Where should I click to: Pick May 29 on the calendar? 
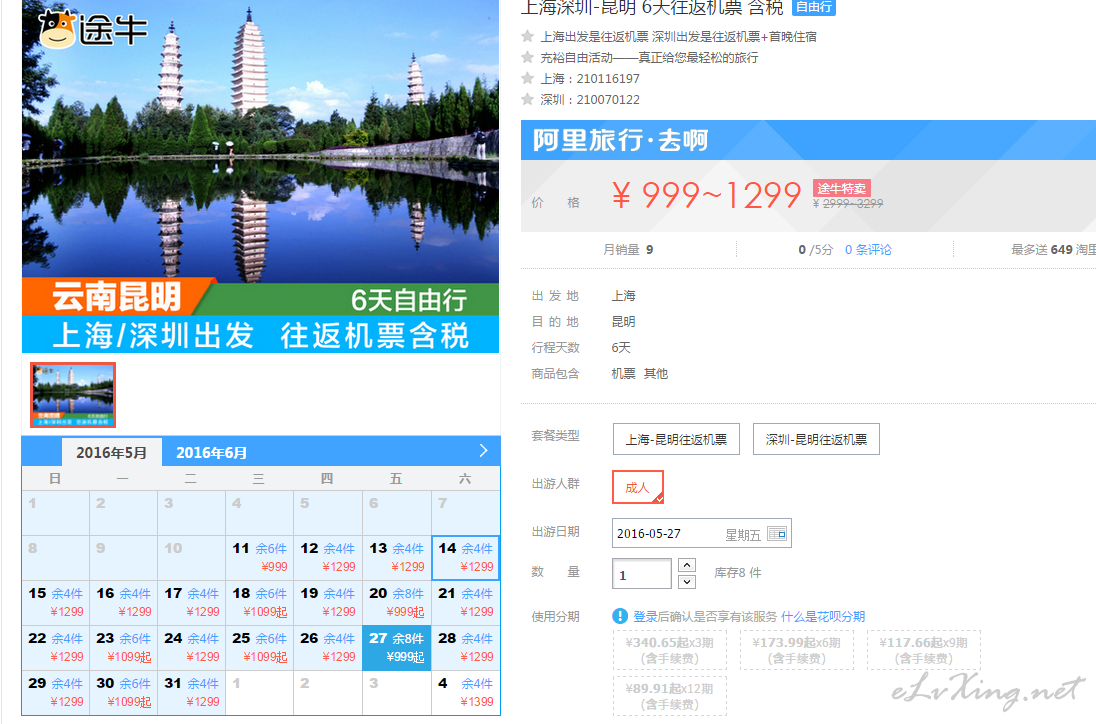[55, 693]
